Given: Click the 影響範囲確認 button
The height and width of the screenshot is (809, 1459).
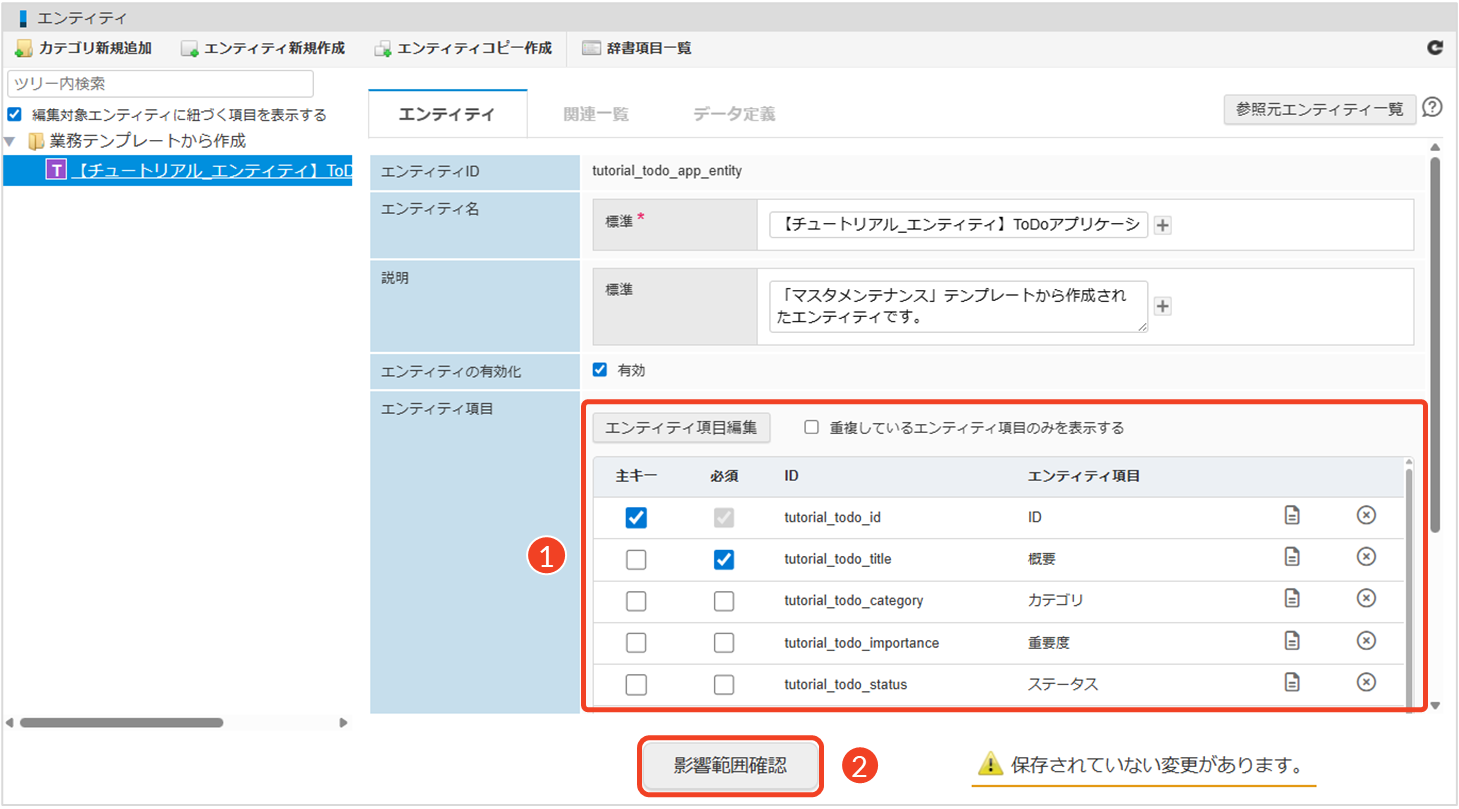Looking at the screenshot, I should point(731,766).
